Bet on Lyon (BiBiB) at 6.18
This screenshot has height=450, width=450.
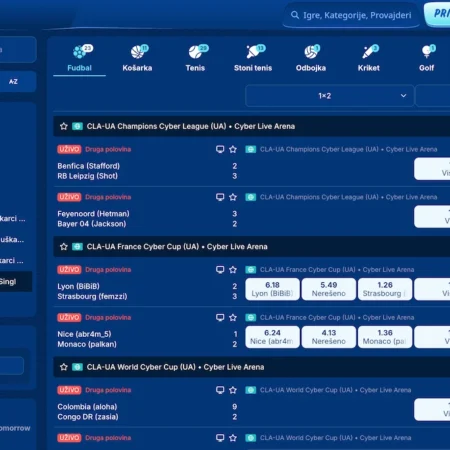[272, 289]
